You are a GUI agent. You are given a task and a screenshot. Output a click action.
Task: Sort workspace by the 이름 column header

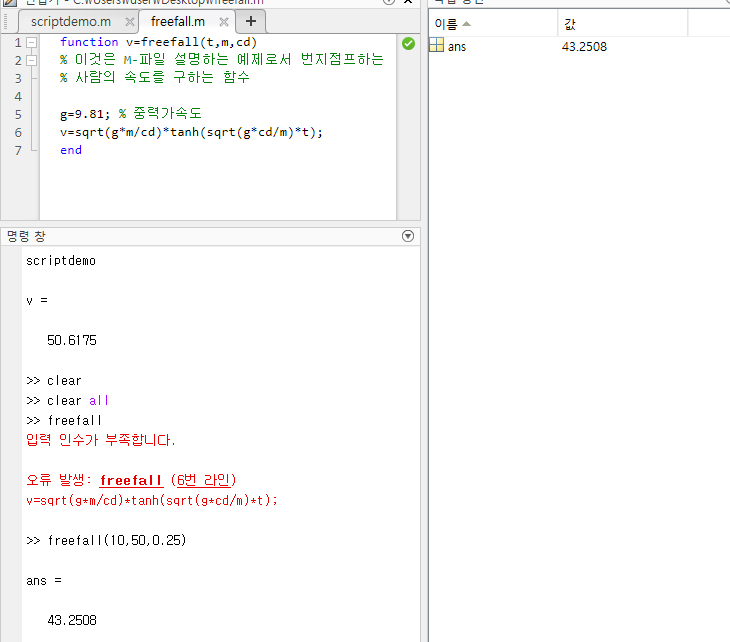(x=446, y=24)
